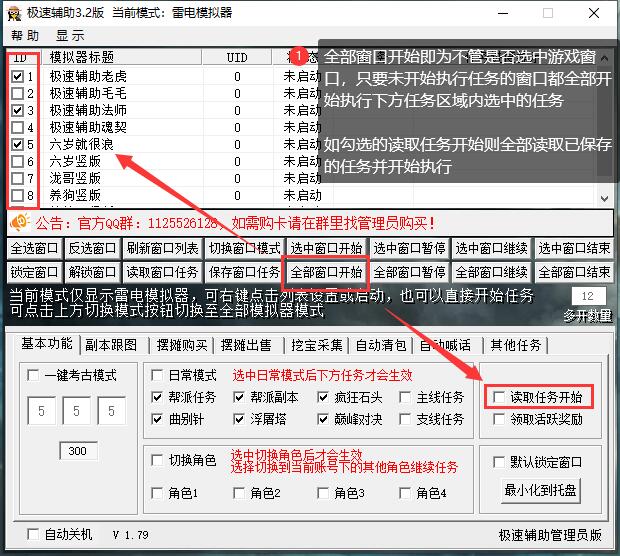Check the checkbox for row 8 养狗竖版
620x556 pixels.
tap(17, 195)
